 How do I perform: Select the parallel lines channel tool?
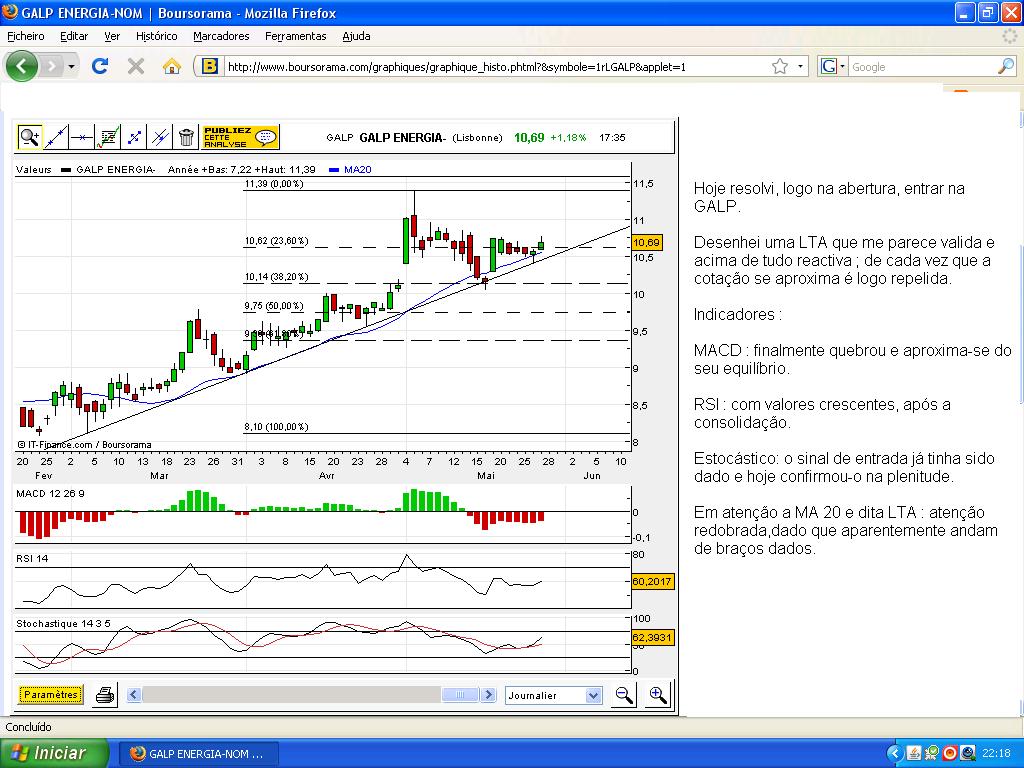pos(160,137)
